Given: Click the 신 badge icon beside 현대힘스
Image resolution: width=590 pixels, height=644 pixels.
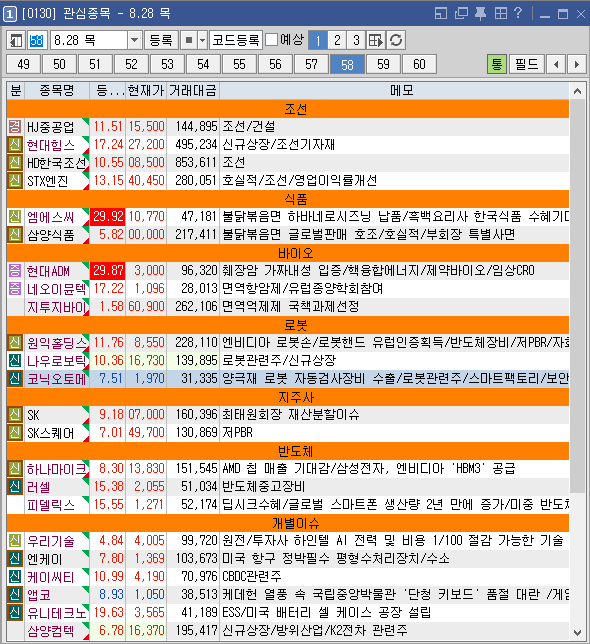Looking at the screenshot, I should 15,145.
